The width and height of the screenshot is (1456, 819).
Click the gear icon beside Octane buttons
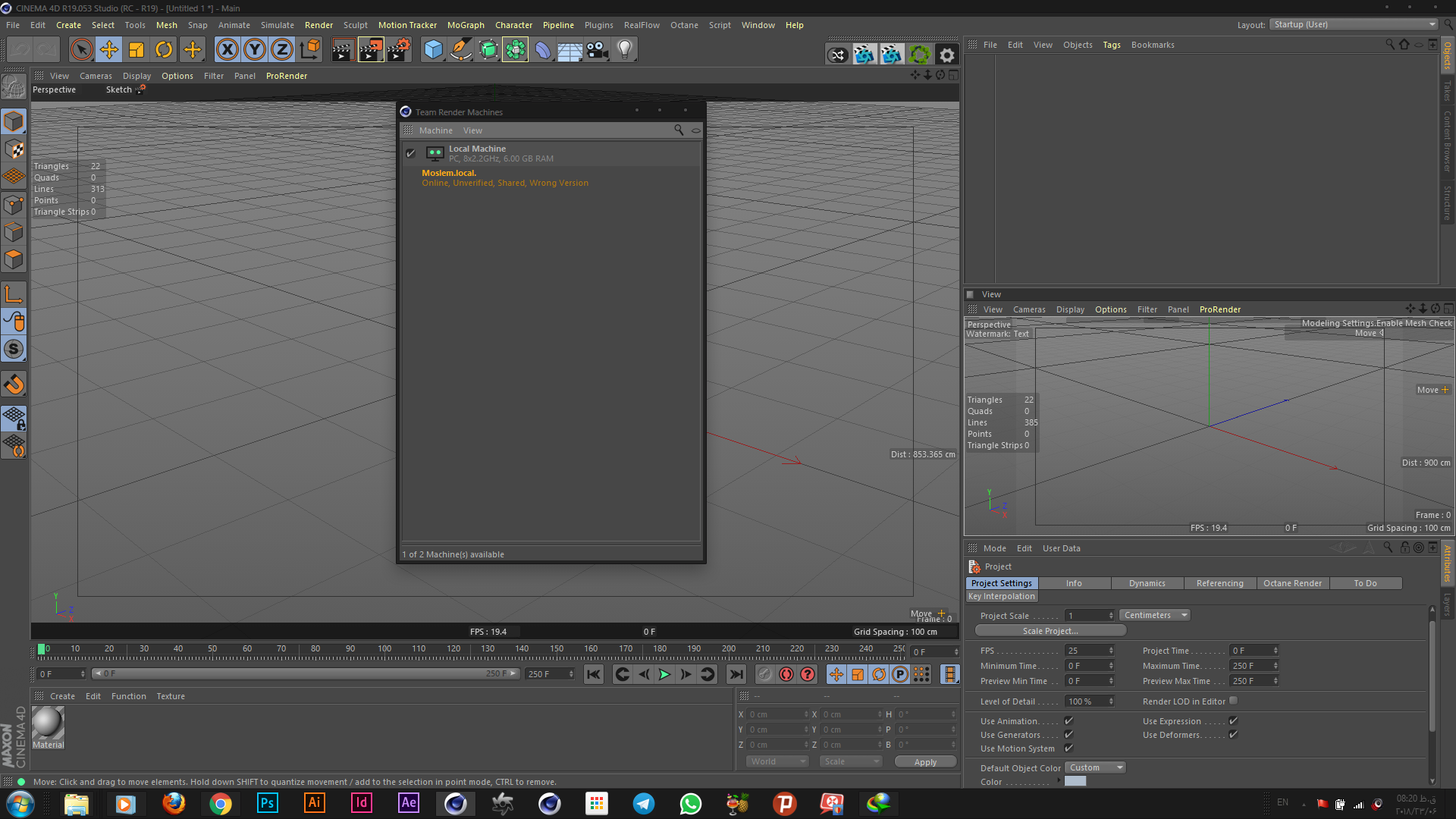pyautogui.click(x=947, y=55)
